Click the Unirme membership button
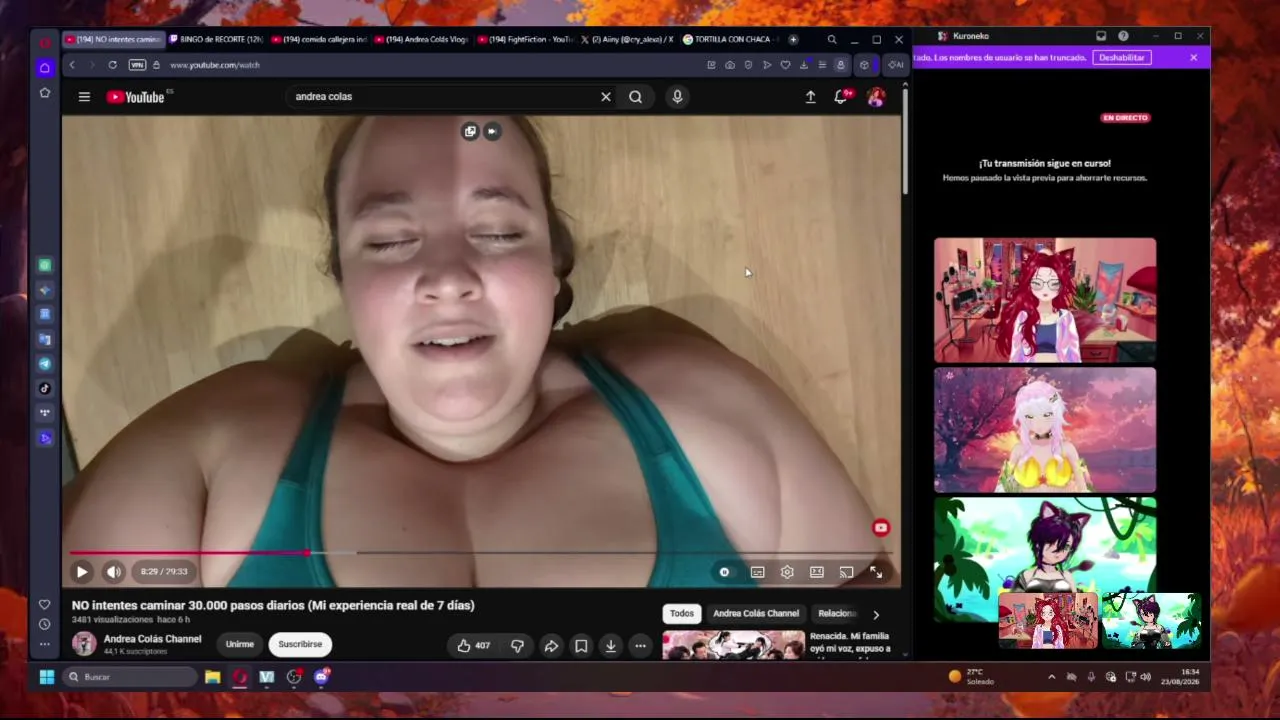Screen dimensions: 1280x720 pos(240,645)
